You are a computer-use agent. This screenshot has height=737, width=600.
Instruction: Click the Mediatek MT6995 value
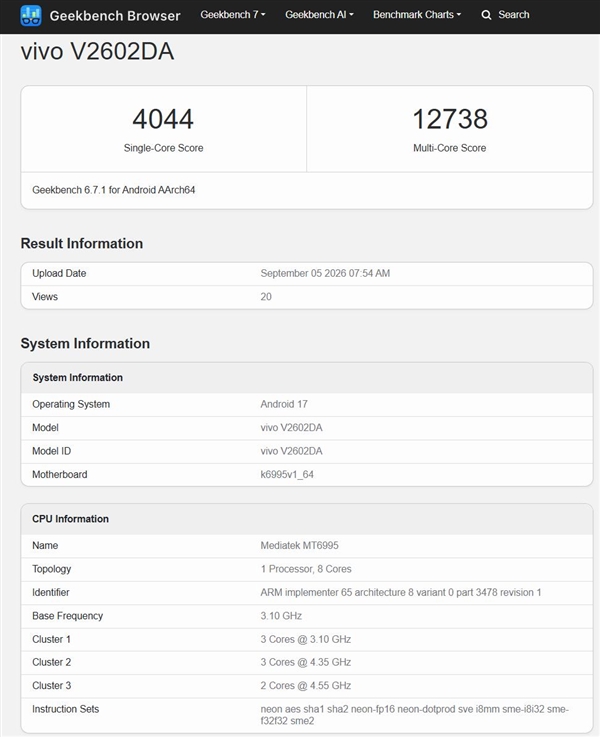(299, 546)
